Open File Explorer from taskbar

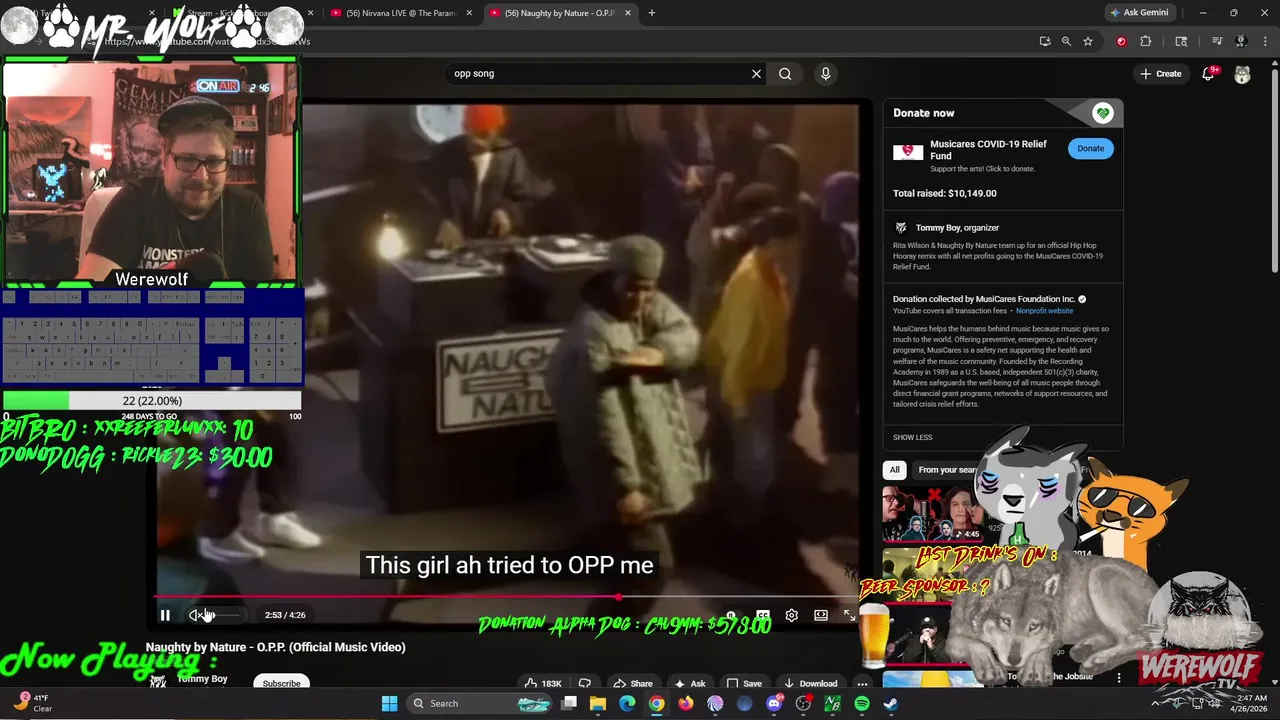click(598, 704)
